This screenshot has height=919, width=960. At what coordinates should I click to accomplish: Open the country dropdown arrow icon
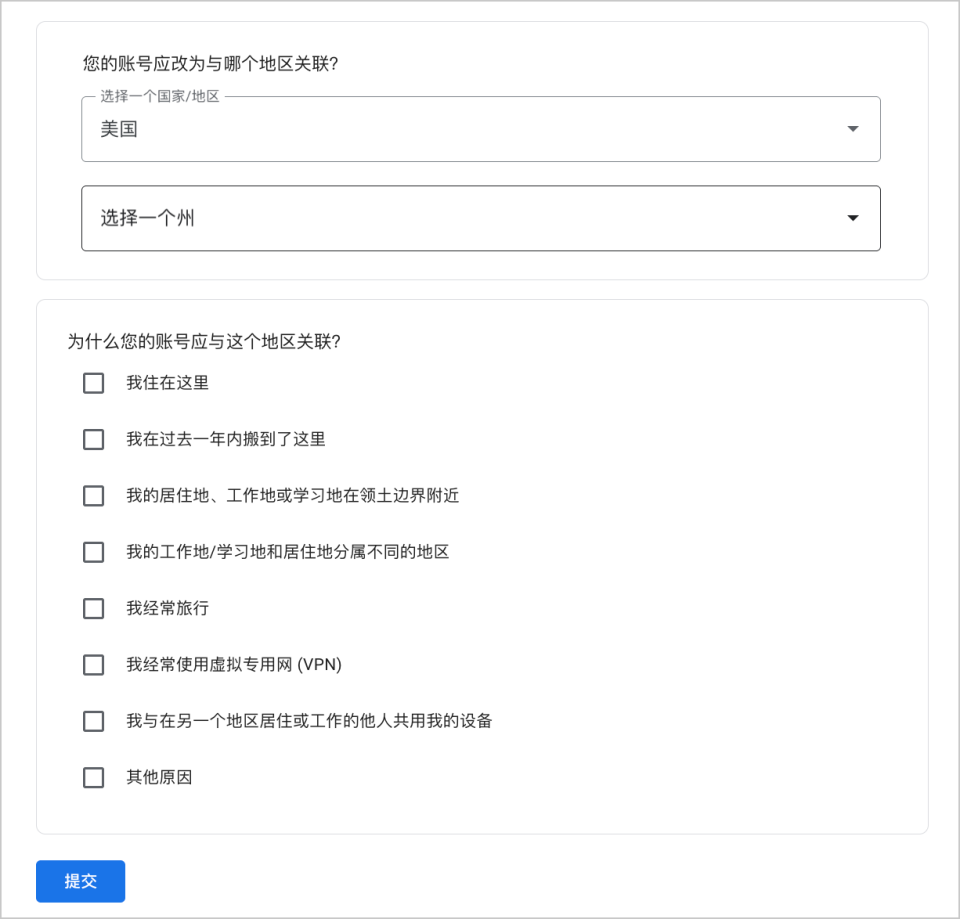coord(852,128)
